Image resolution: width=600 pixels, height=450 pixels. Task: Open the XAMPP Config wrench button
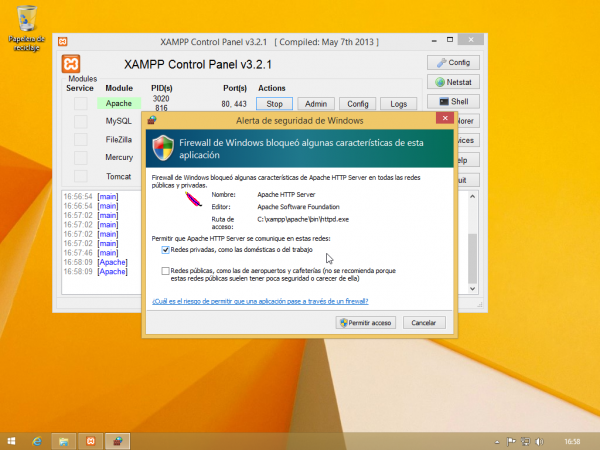coord(453,62)
